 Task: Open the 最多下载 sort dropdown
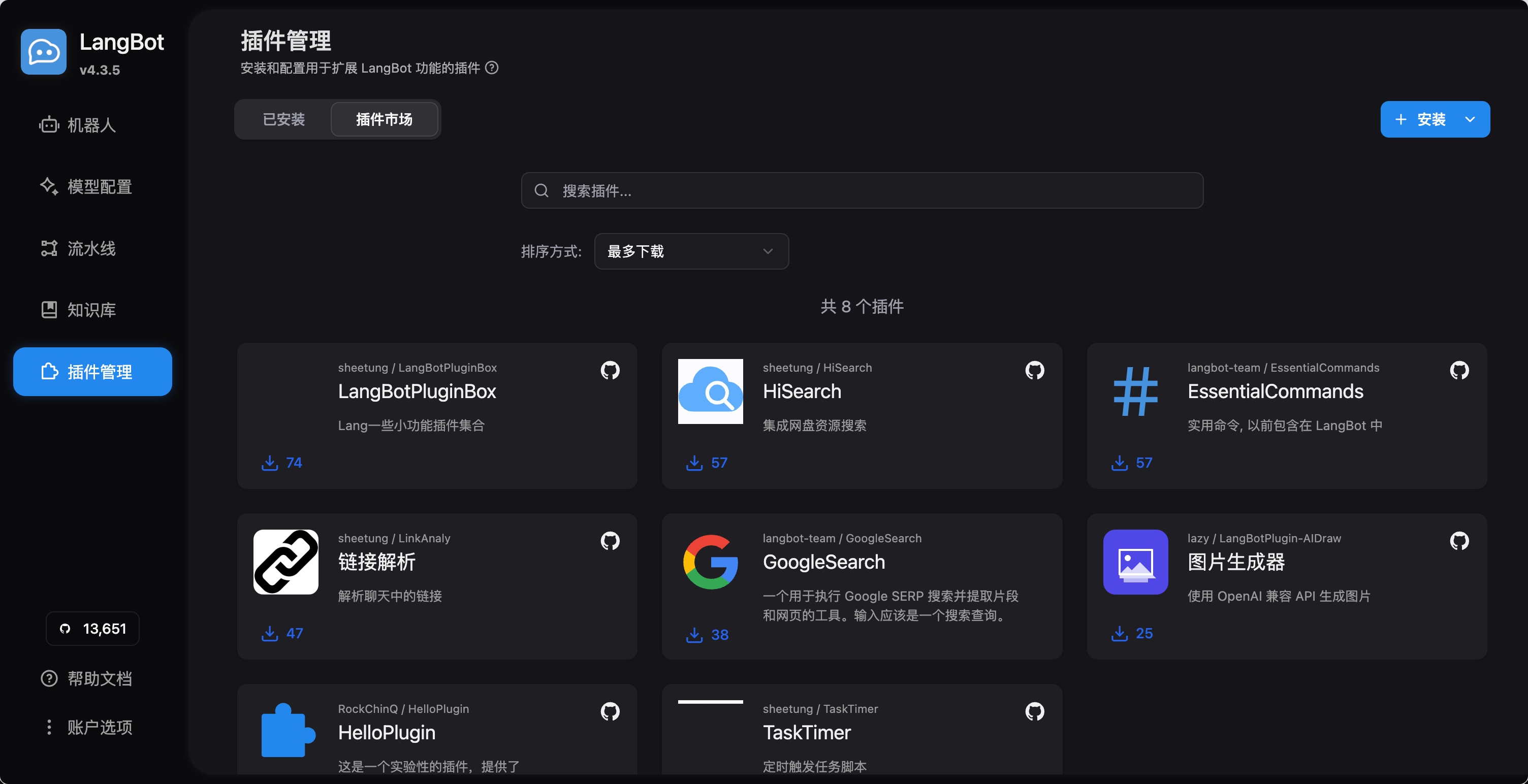point(691,251)
